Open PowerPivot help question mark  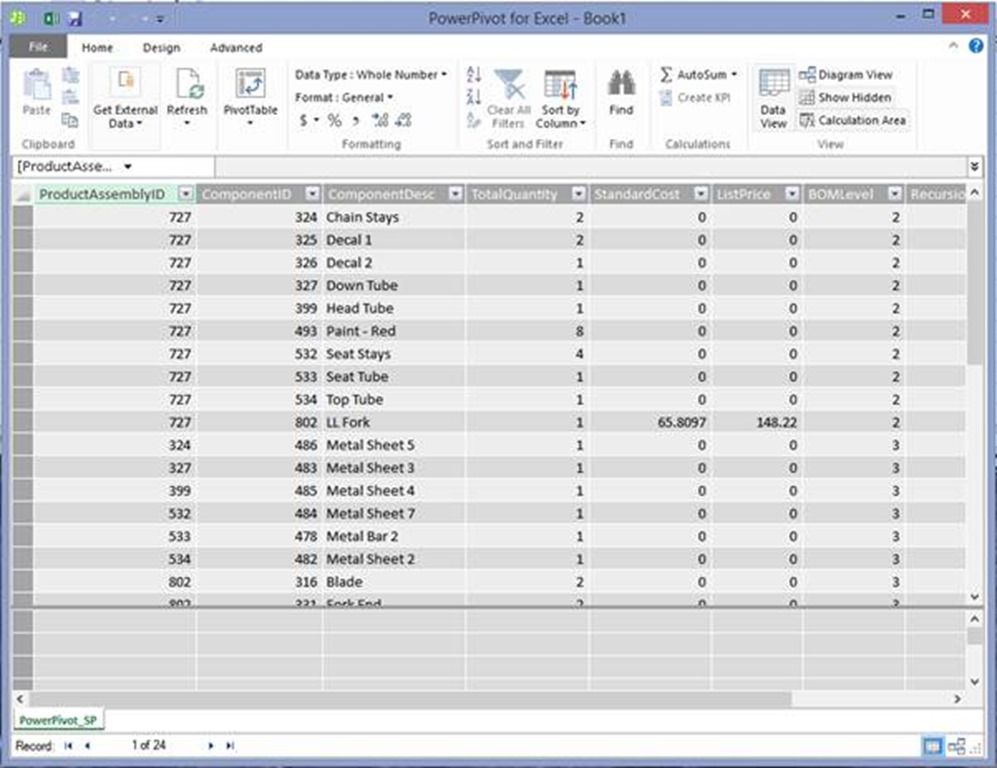click(975, 46)
